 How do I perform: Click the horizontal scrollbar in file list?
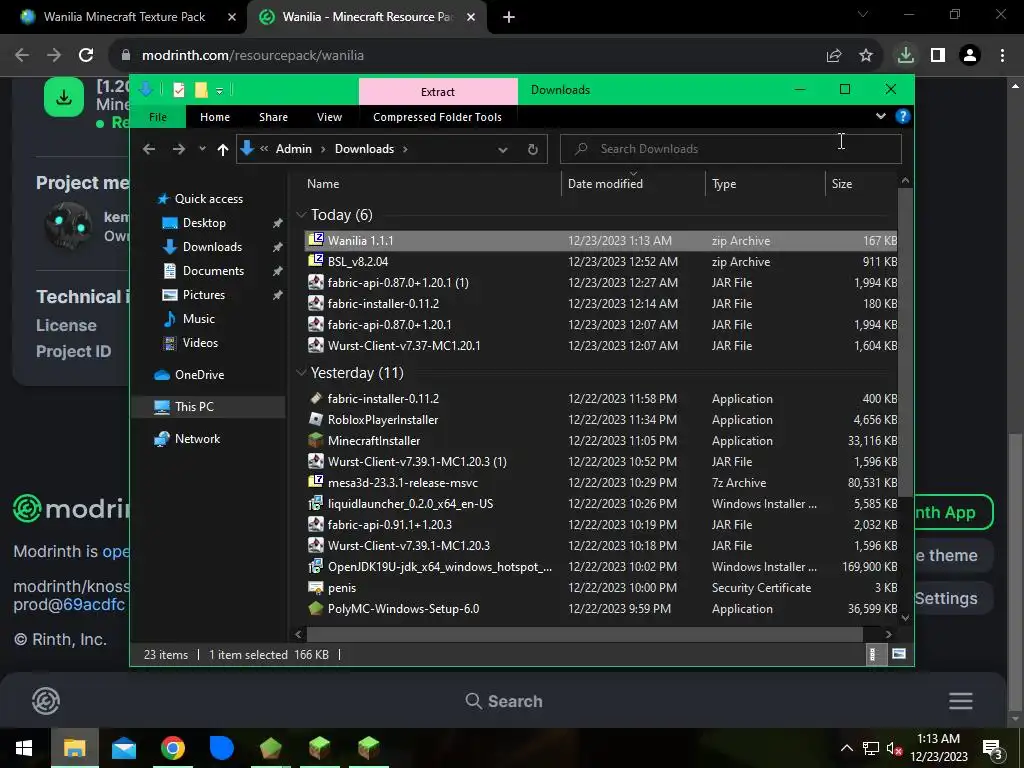click(584, 633)
